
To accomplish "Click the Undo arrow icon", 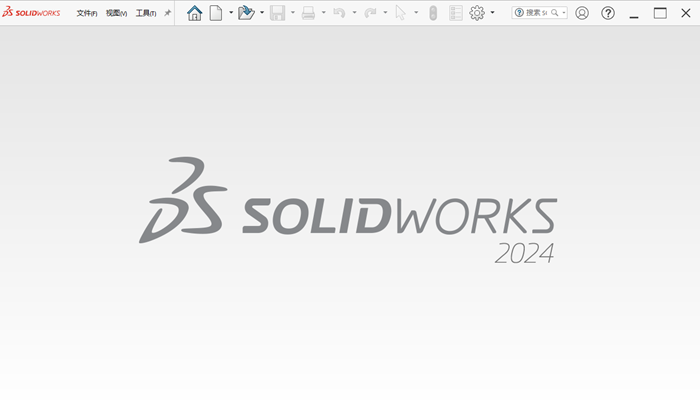I will click(x=339, y=13).
